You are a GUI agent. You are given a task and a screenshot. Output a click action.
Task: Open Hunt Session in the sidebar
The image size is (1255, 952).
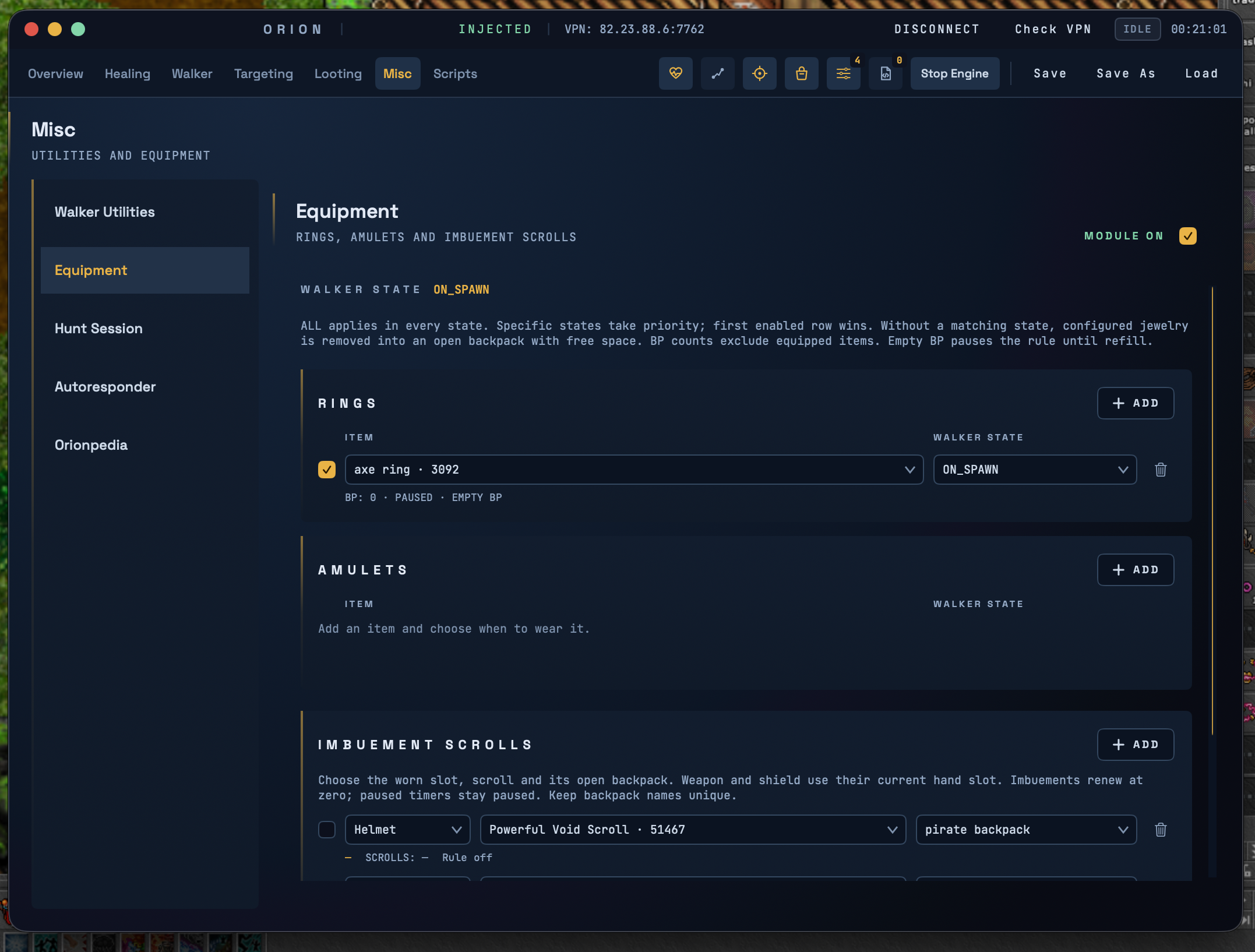(x=145, y=329)
